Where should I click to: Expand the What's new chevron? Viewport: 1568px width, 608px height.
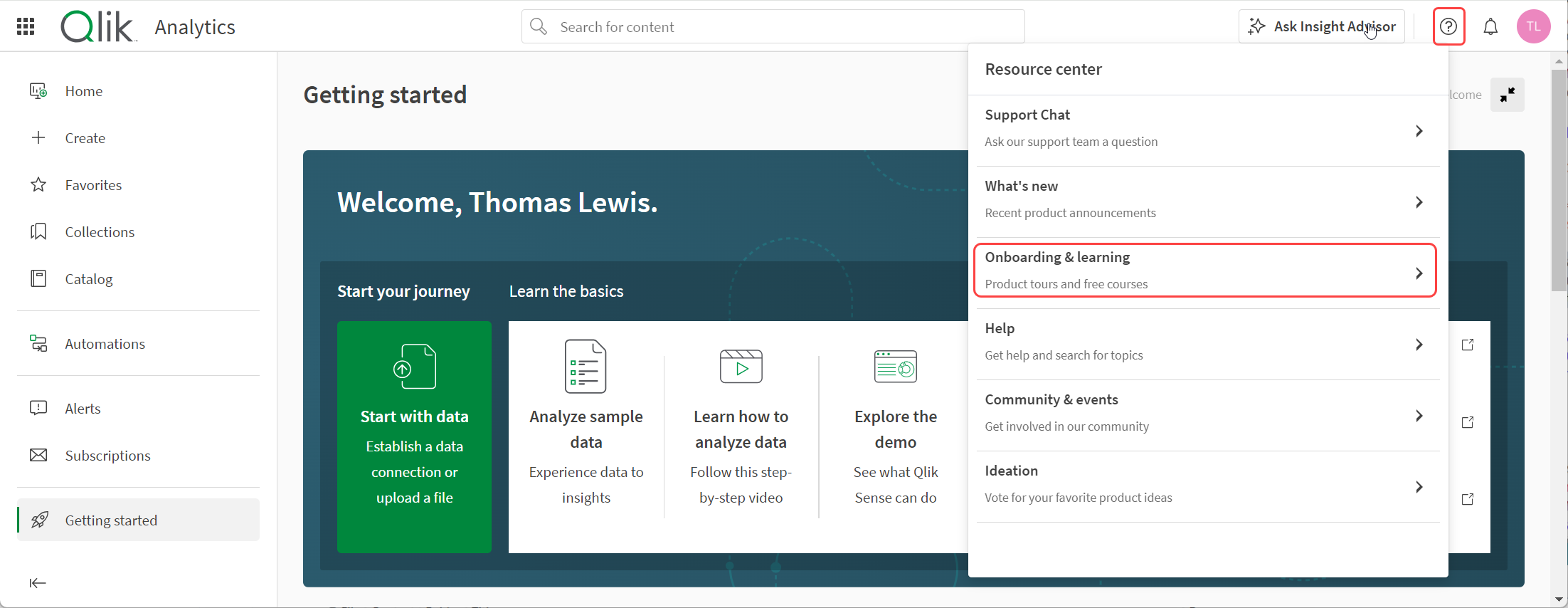coord(1419,202)
